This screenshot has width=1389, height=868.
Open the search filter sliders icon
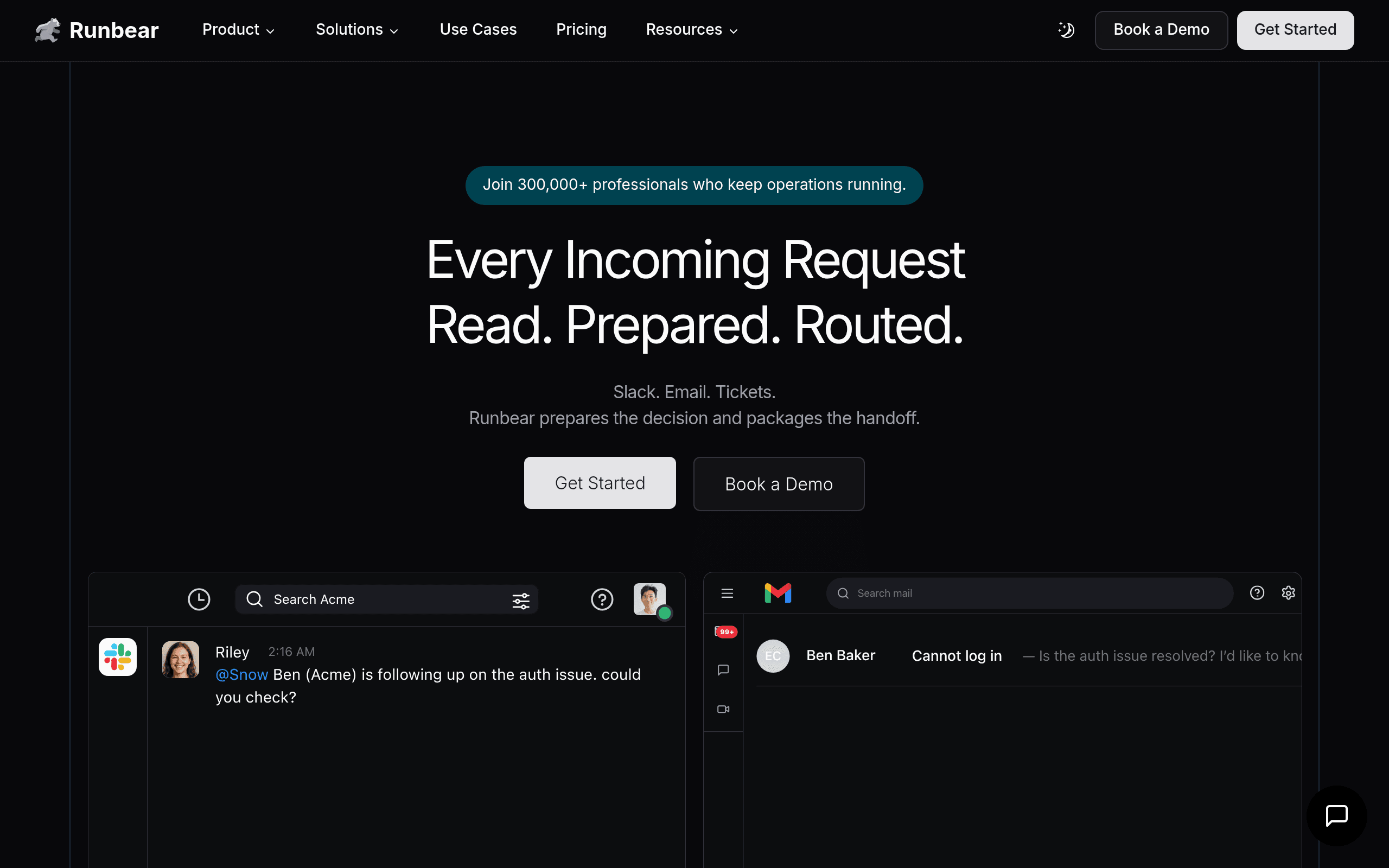pos(520,601)
